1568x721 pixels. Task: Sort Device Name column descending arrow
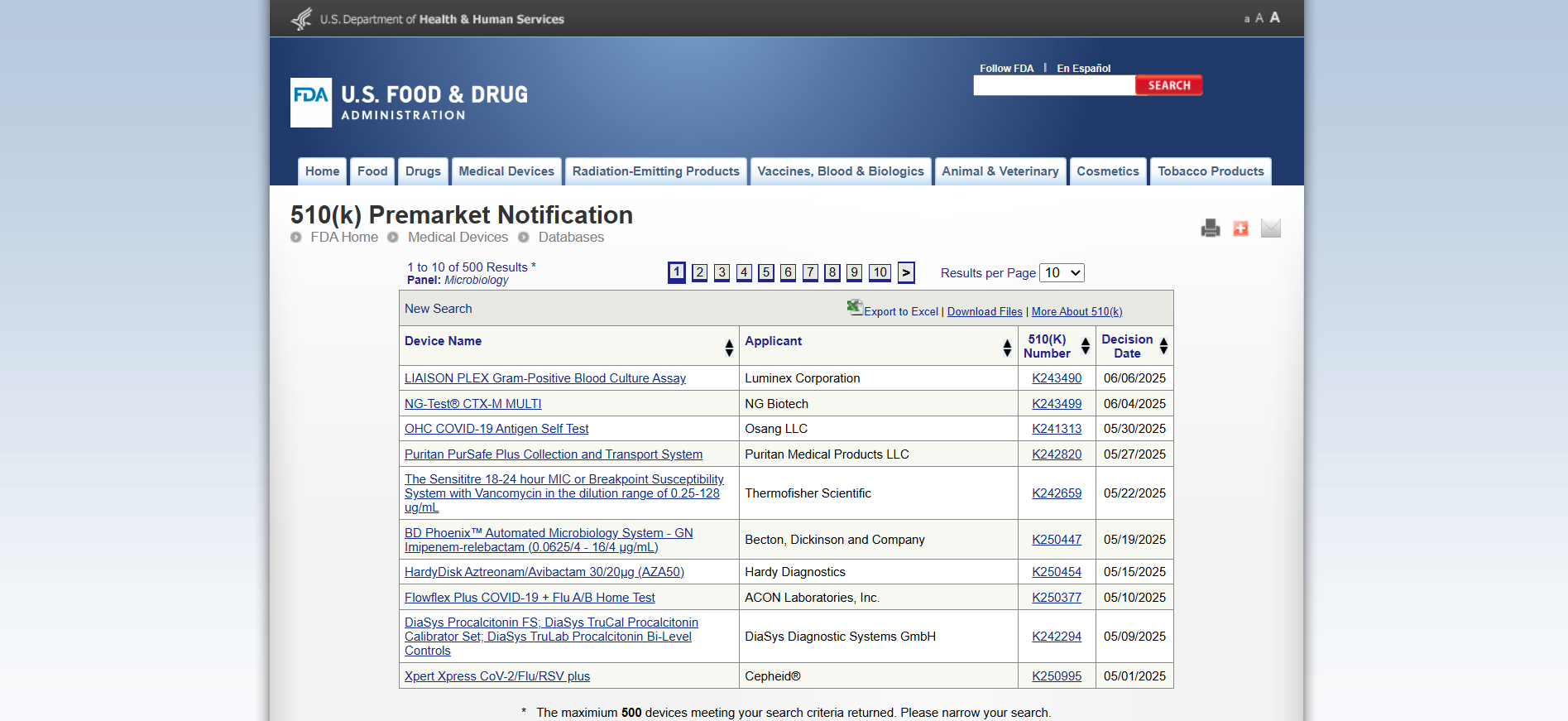coord(729,353)
